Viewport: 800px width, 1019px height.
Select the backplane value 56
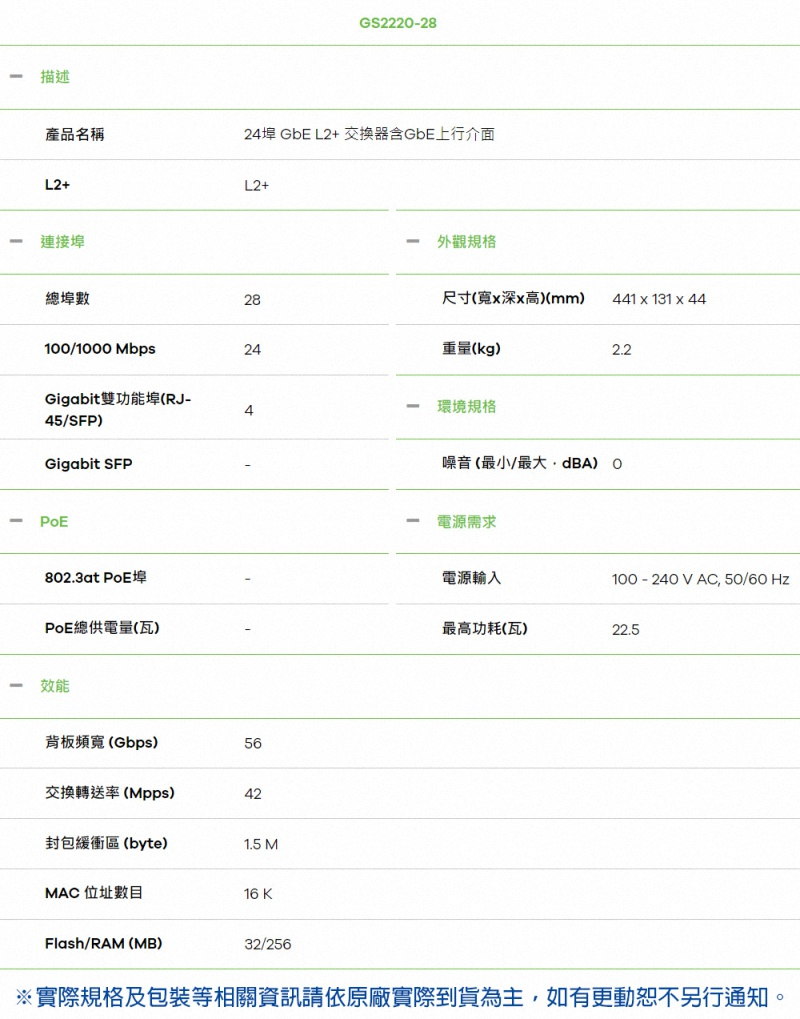click(x=253, y=743)
